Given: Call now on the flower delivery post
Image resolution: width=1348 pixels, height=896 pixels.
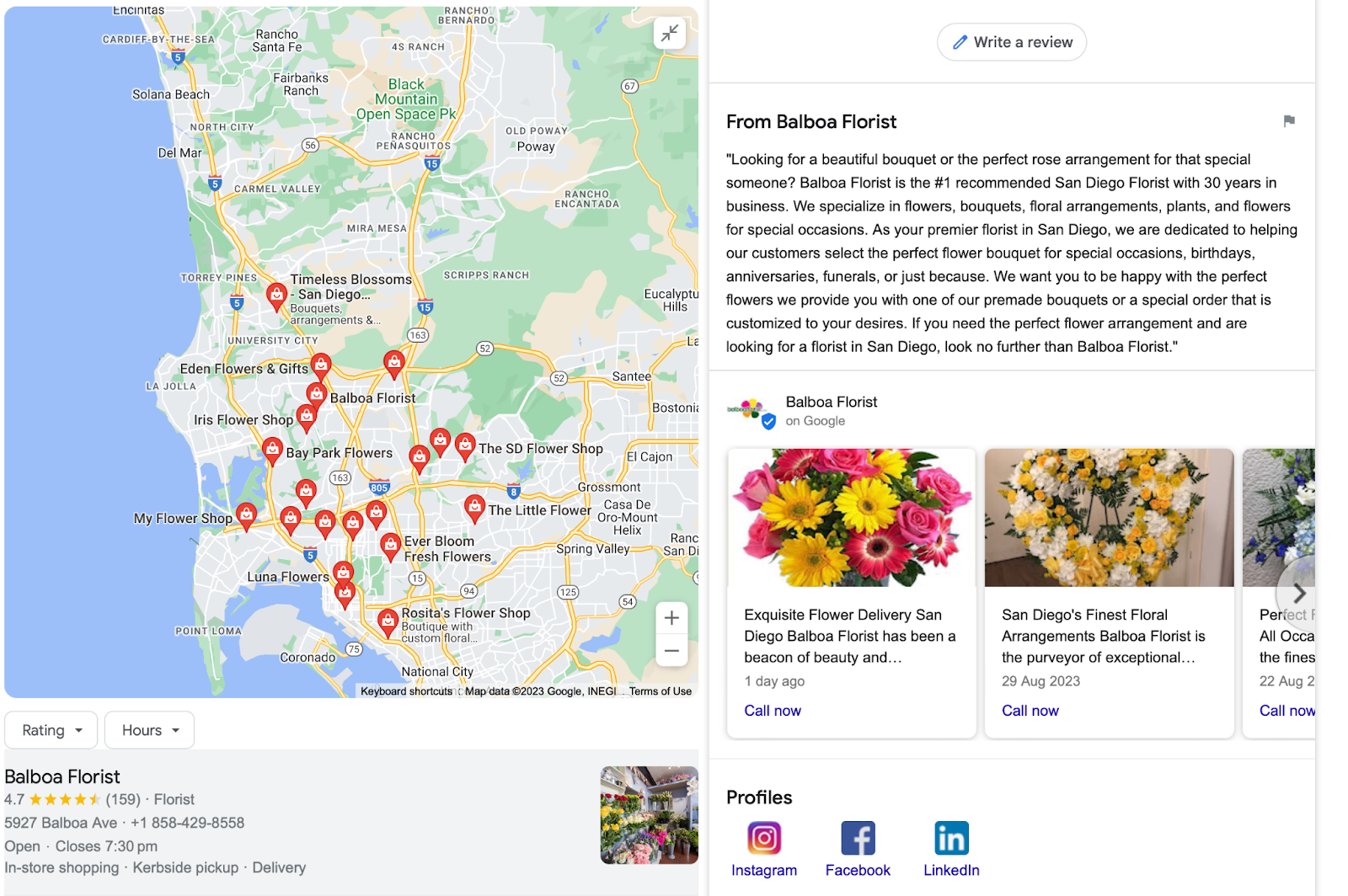Looking at the screenshot, I should tap(772, 710).
